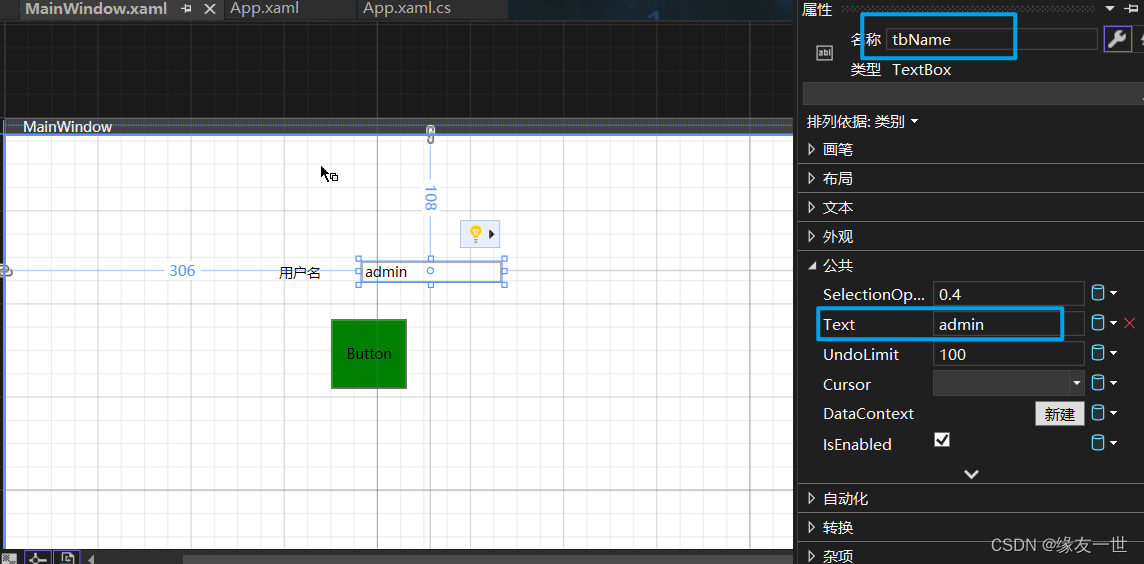Viewport: 1144px width, 564px height.
Task: Click the MainWindow title in designer
Action: click(x=67, y=127)
